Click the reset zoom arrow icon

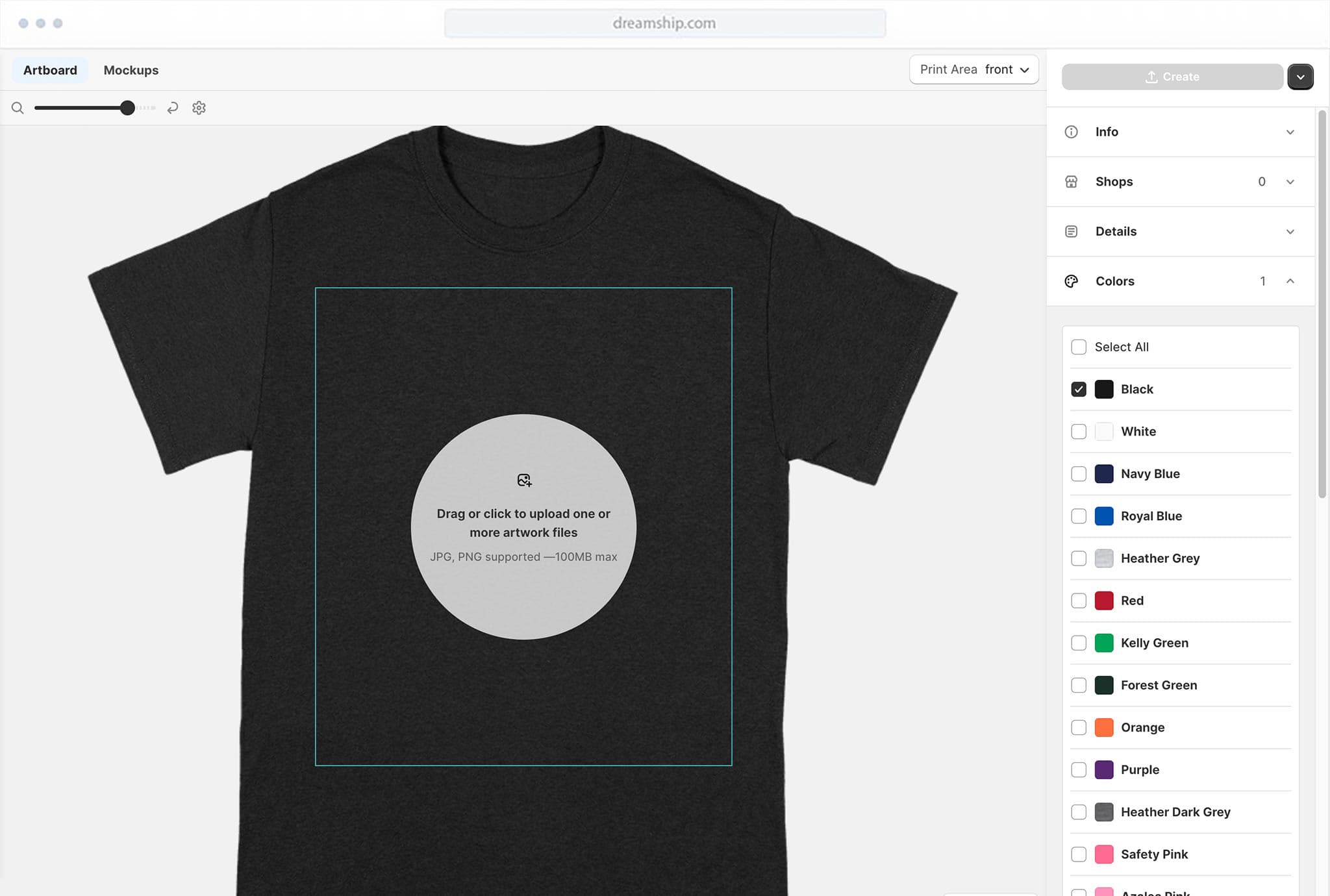[172, 108]
